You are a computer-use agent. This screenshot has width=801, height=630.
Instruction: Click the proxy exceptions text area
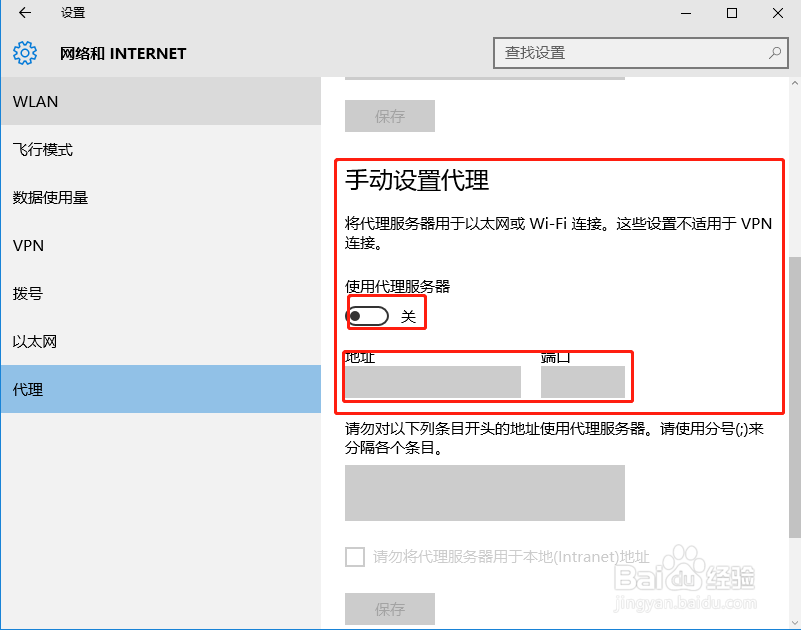[485, 493]
